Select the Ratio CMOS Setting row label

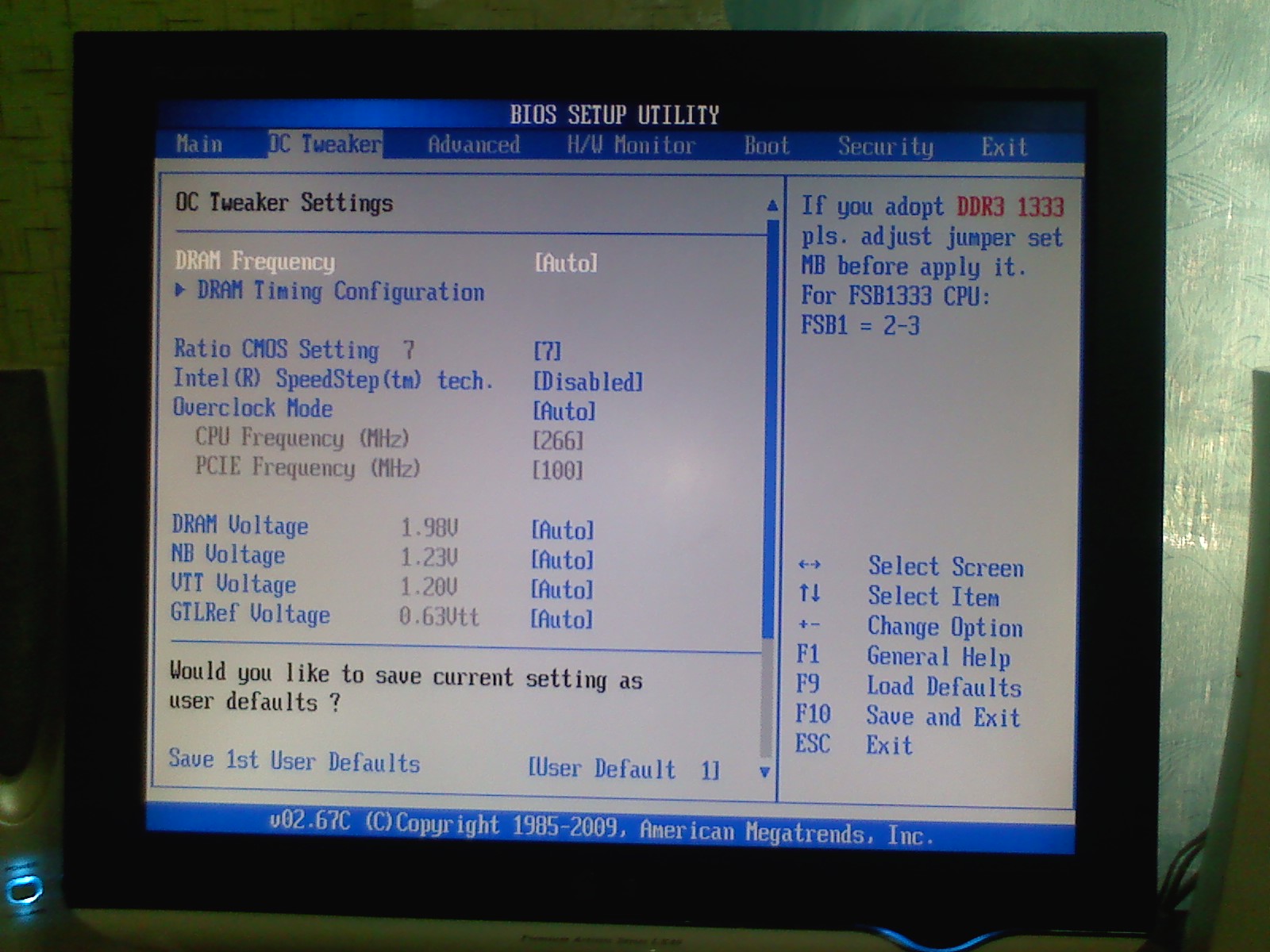click(276, 349)
